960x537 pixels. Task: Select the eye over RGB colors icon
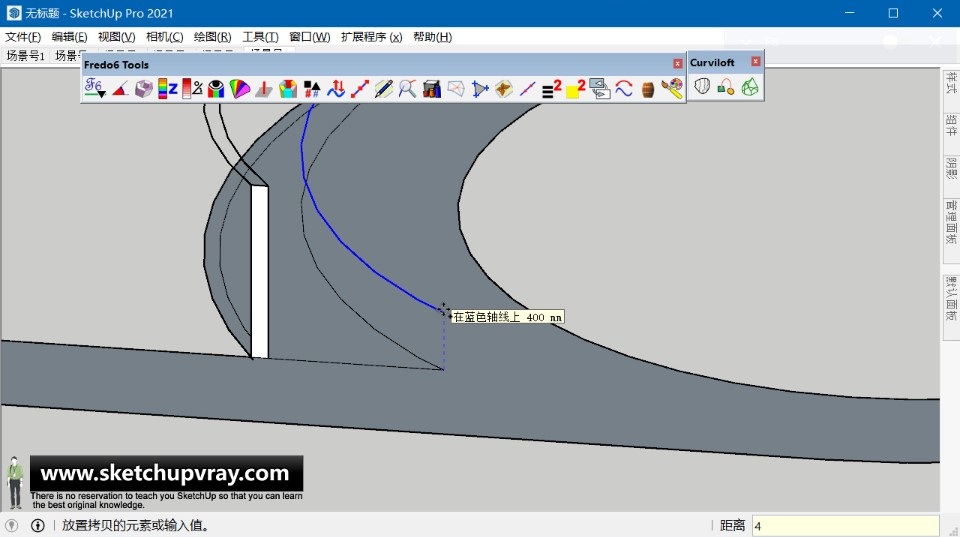click(216, 89)
